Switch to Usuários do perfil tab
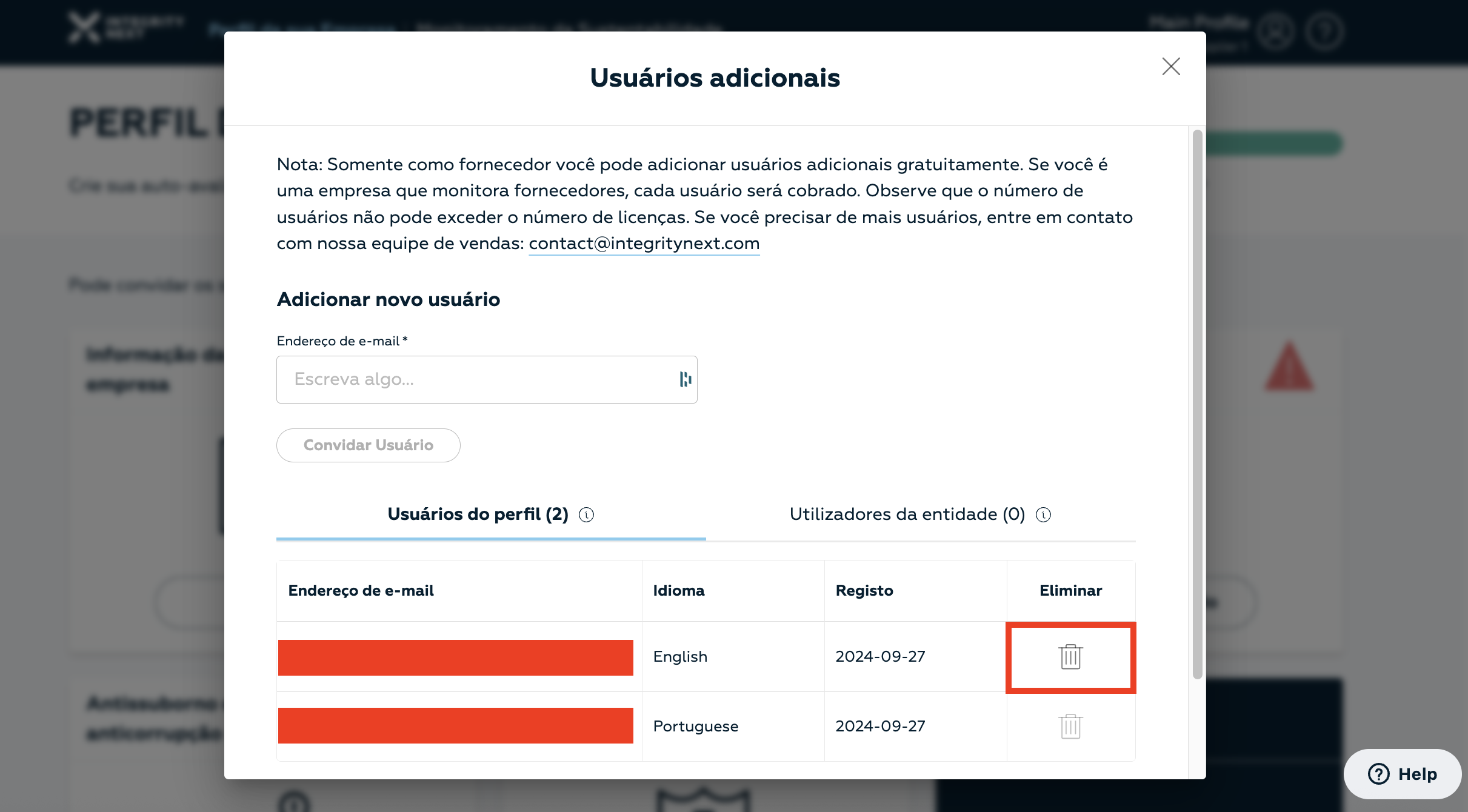Viewport: 1468px width, 812px height. pos(478,514)
